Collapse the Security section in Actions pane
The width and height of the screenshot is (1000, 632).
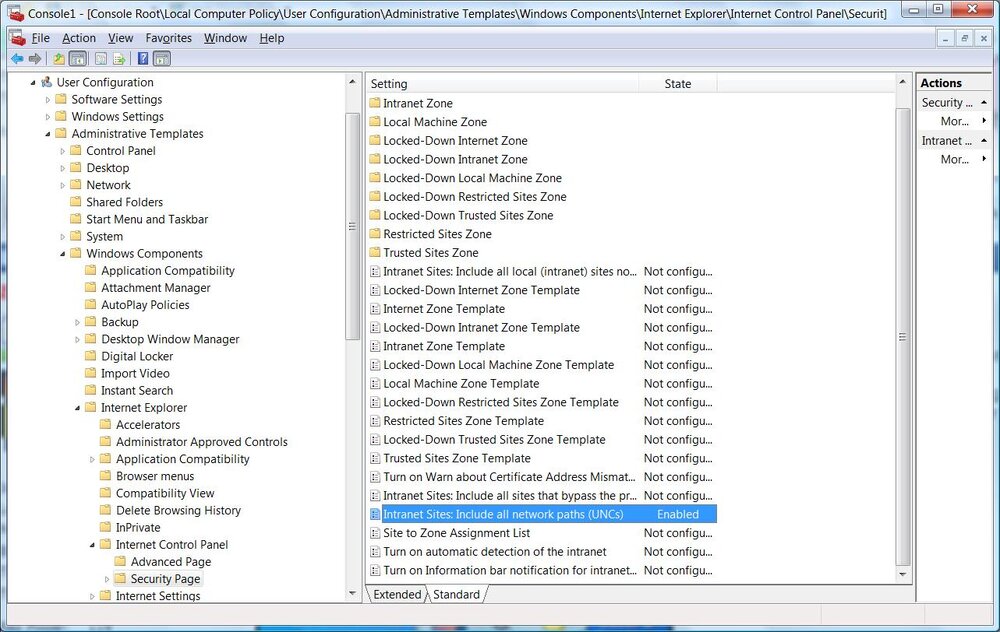984,102
